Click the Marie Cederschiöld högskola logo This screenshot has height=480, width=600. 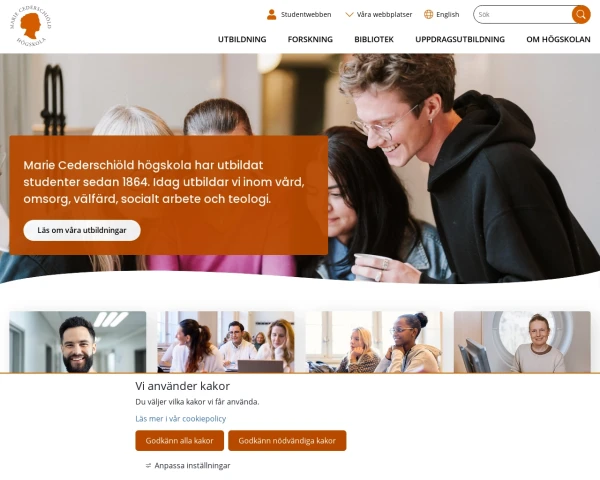(x=30, y=26)
